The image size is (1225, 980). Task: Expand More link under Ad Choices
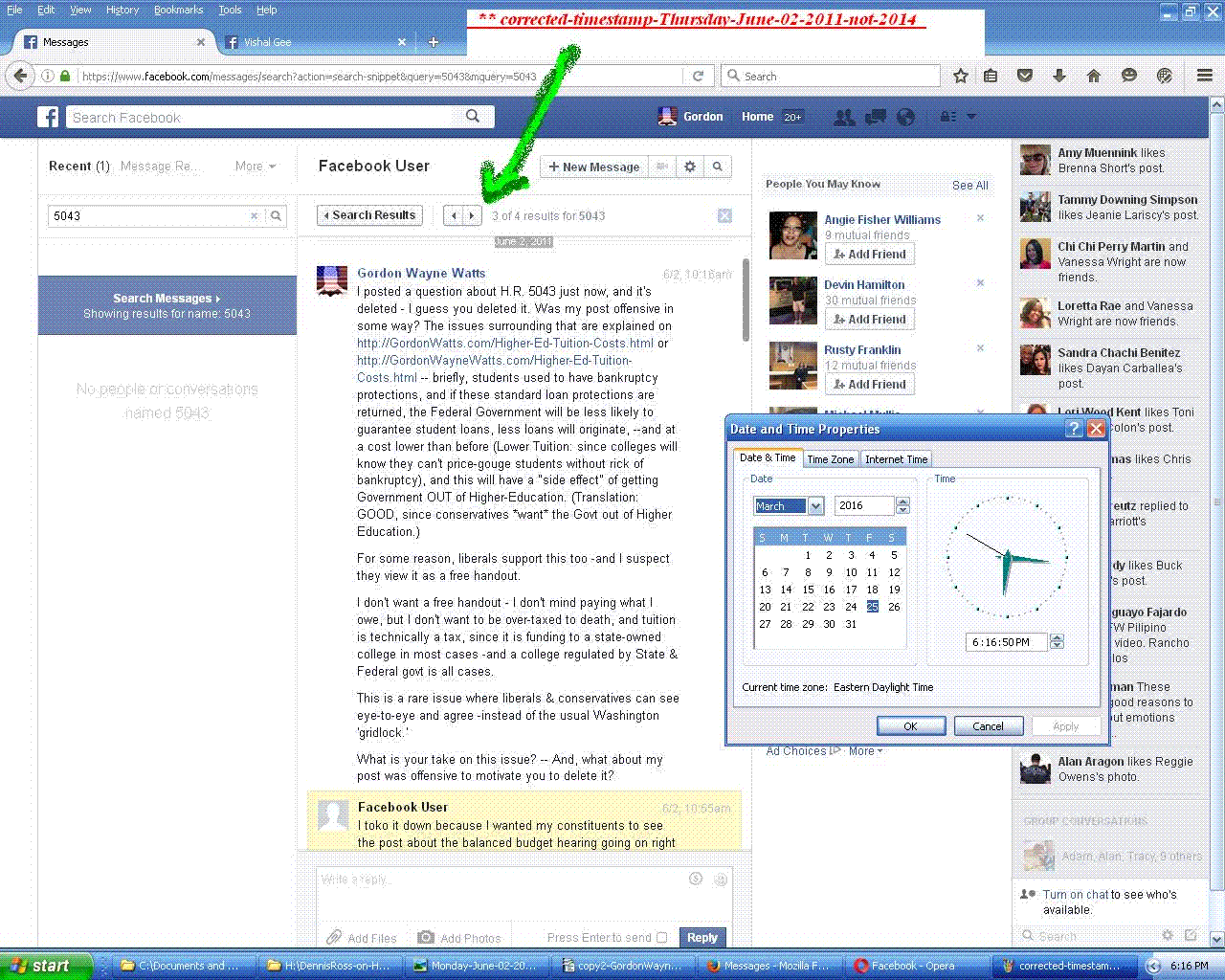pos(865,751)
